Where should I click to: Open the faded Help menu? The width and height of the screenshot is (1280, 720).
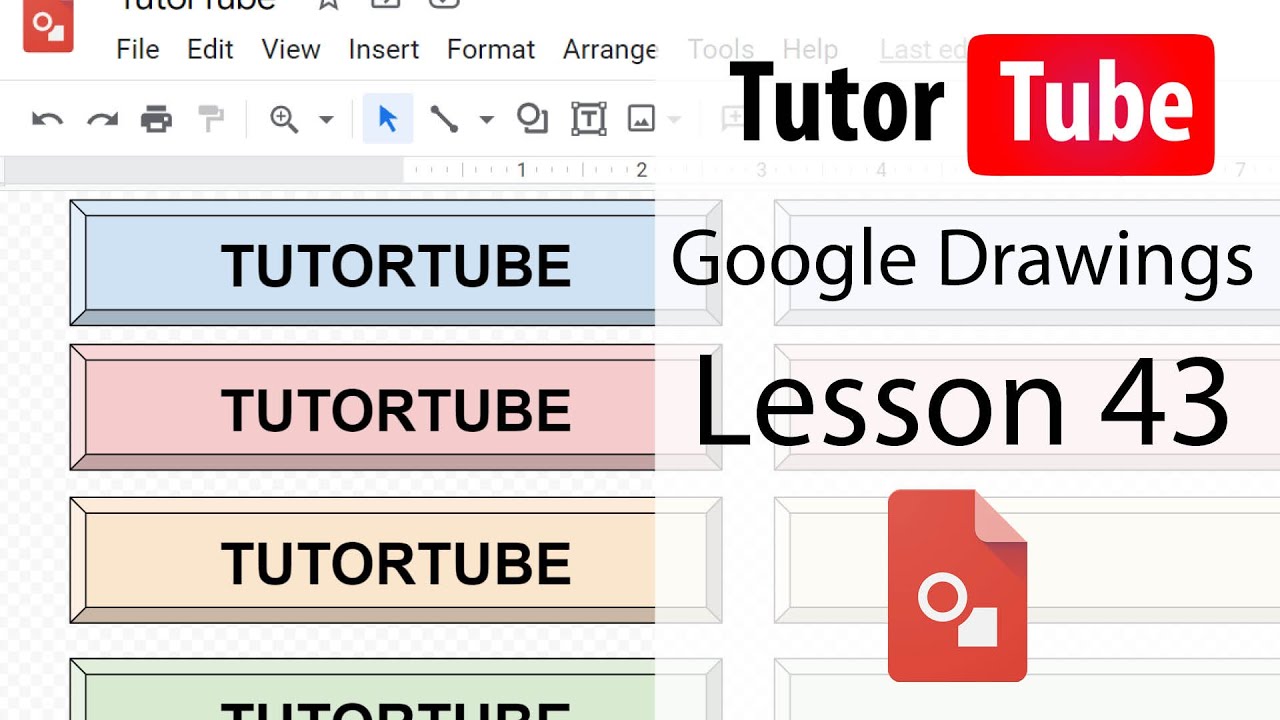point(810,49)
